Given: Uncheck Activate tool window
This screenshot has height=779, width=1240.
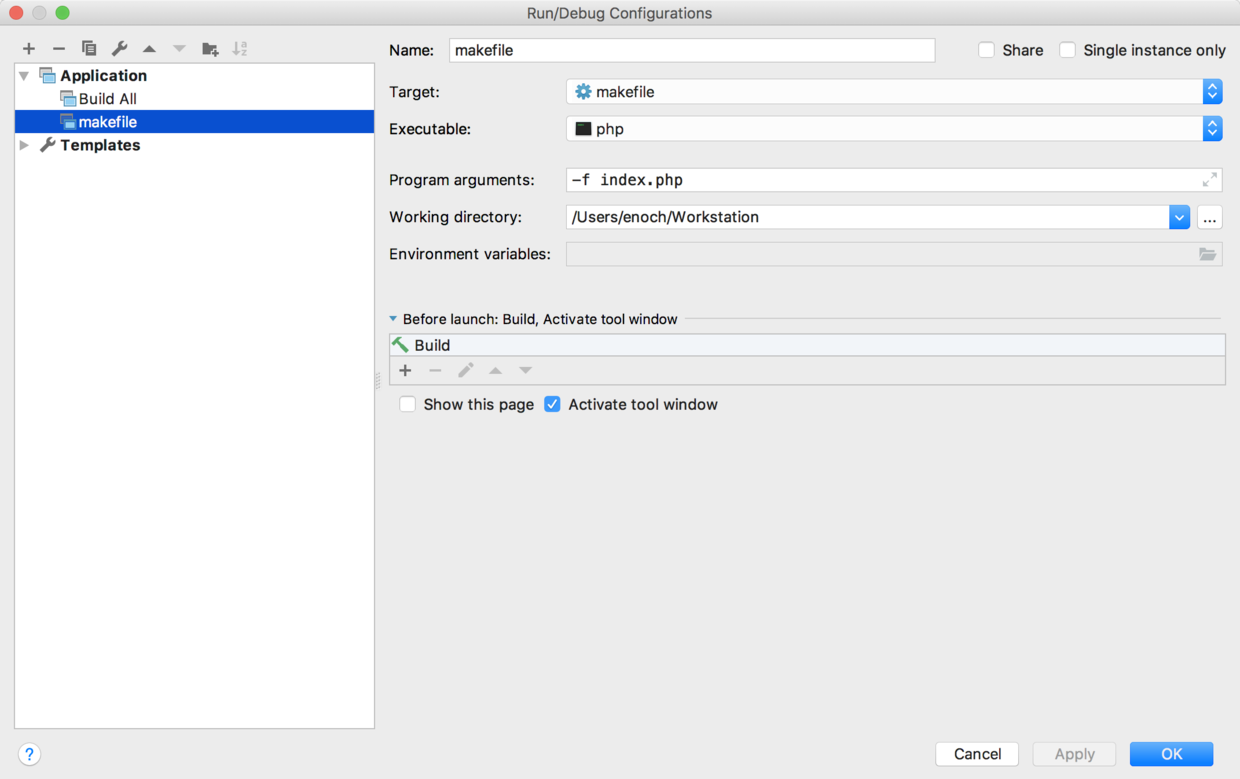Looking at the screenshot, I should 552,404.
